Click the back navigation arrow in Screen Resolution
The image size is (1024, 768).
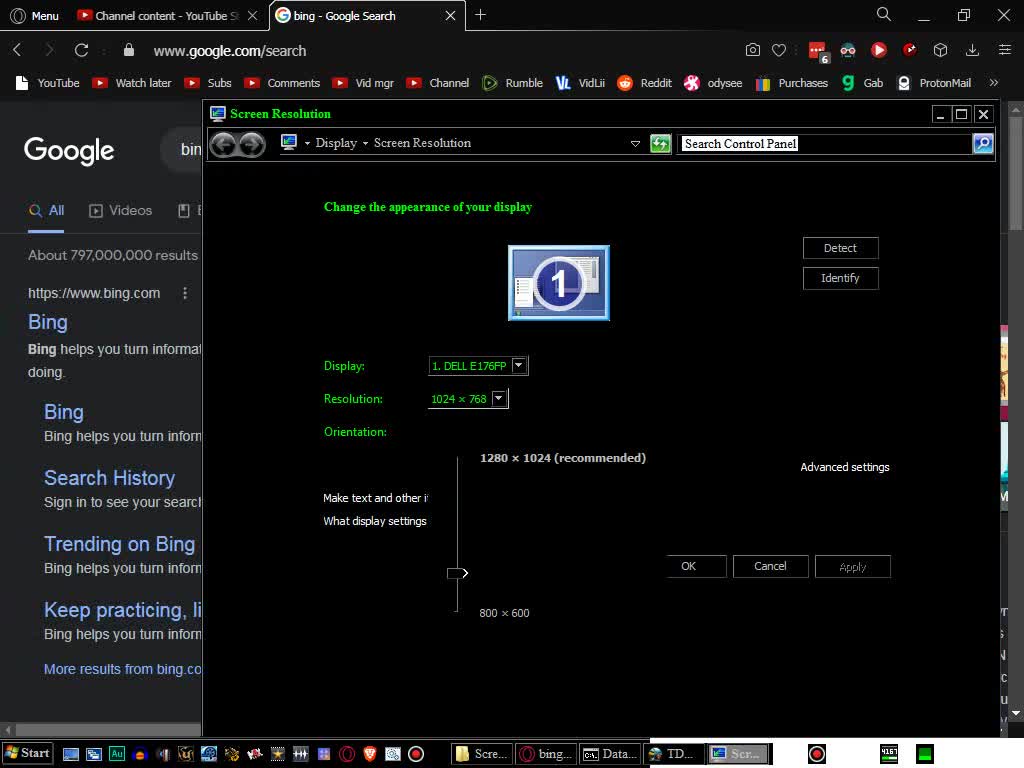(223, 143)
